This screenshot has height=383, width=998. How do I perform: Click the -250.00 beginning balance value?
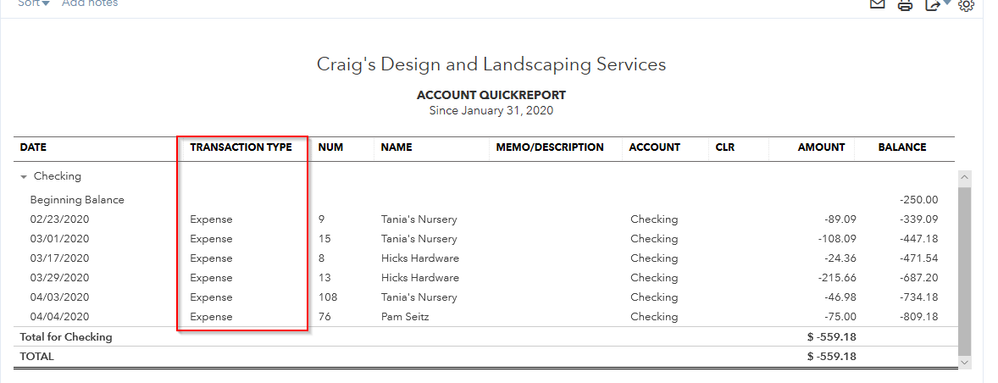tap(919, 200)
